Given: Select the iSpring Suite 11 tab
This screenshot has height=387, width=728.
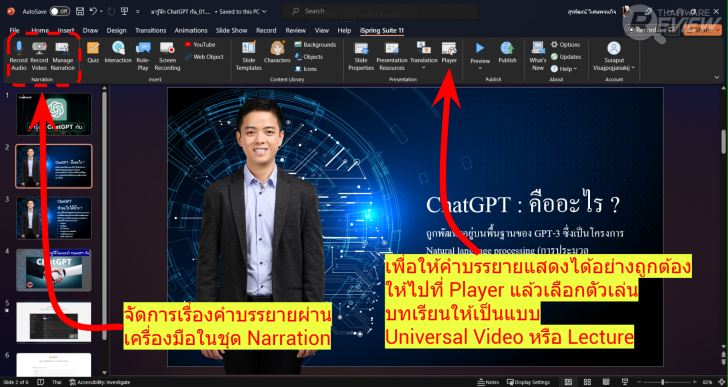Looking at the screenshot, I should point(382,30).
